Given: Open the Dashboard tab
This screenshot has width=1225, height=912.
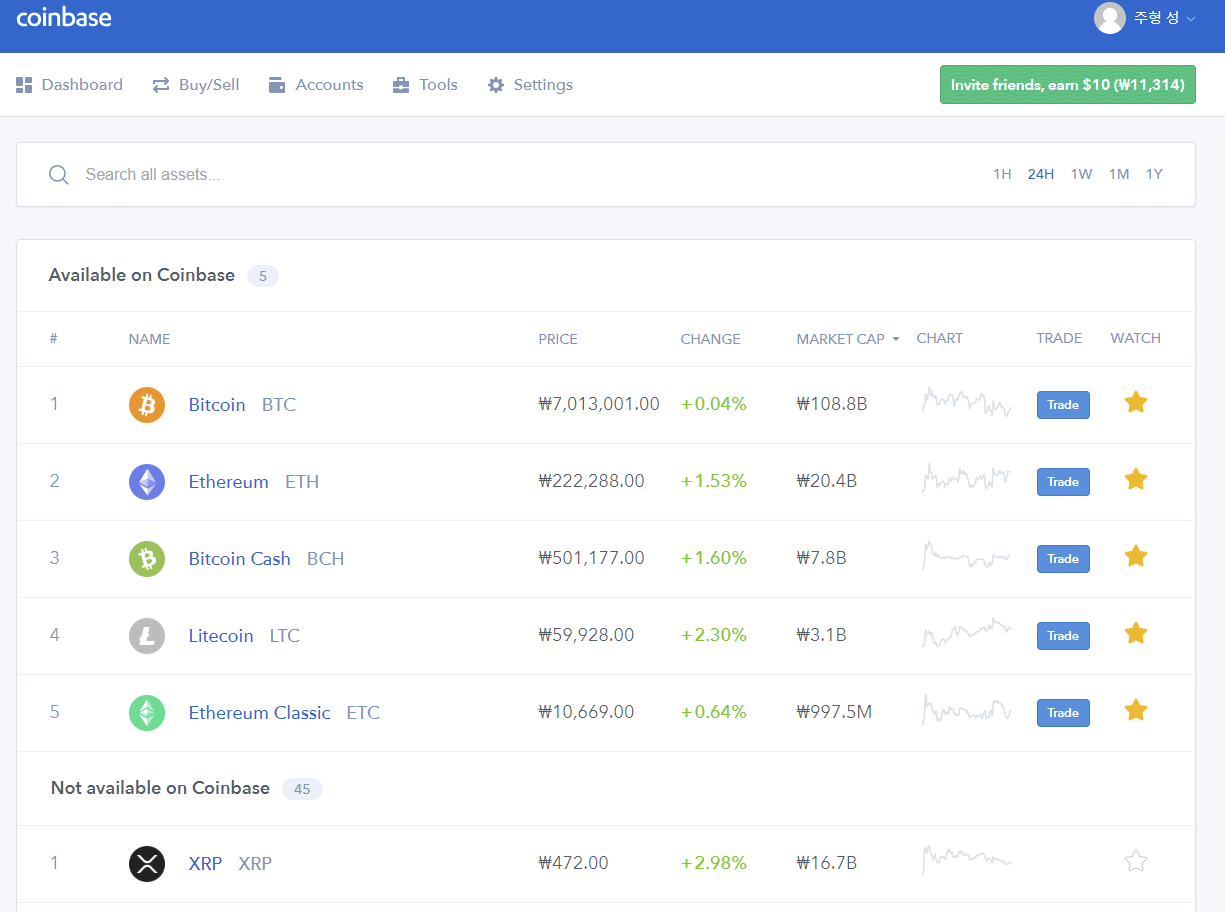Looking at the screenshot, I should coord(69,85).
